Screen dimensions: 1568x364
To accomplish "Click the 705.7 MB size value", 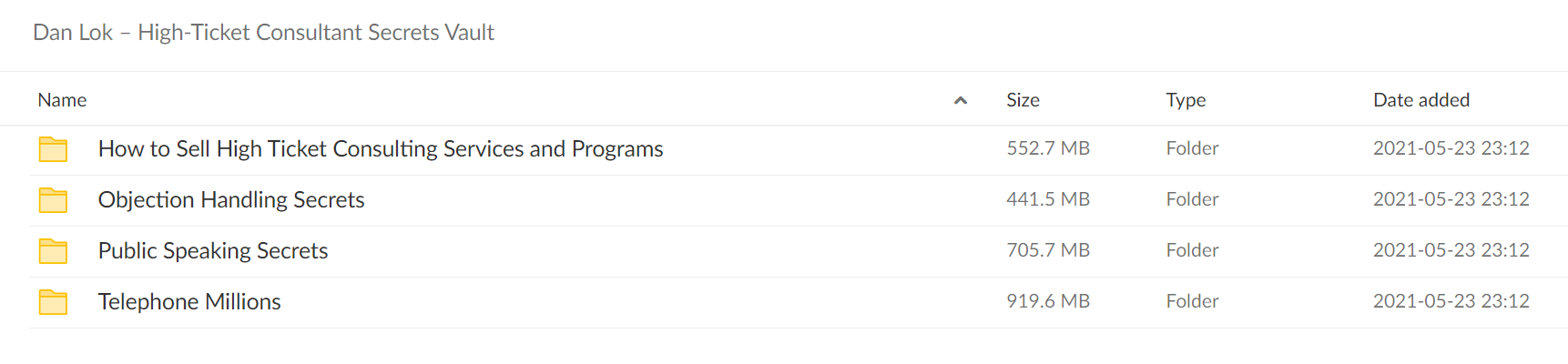I will [x=1048, y=250].
